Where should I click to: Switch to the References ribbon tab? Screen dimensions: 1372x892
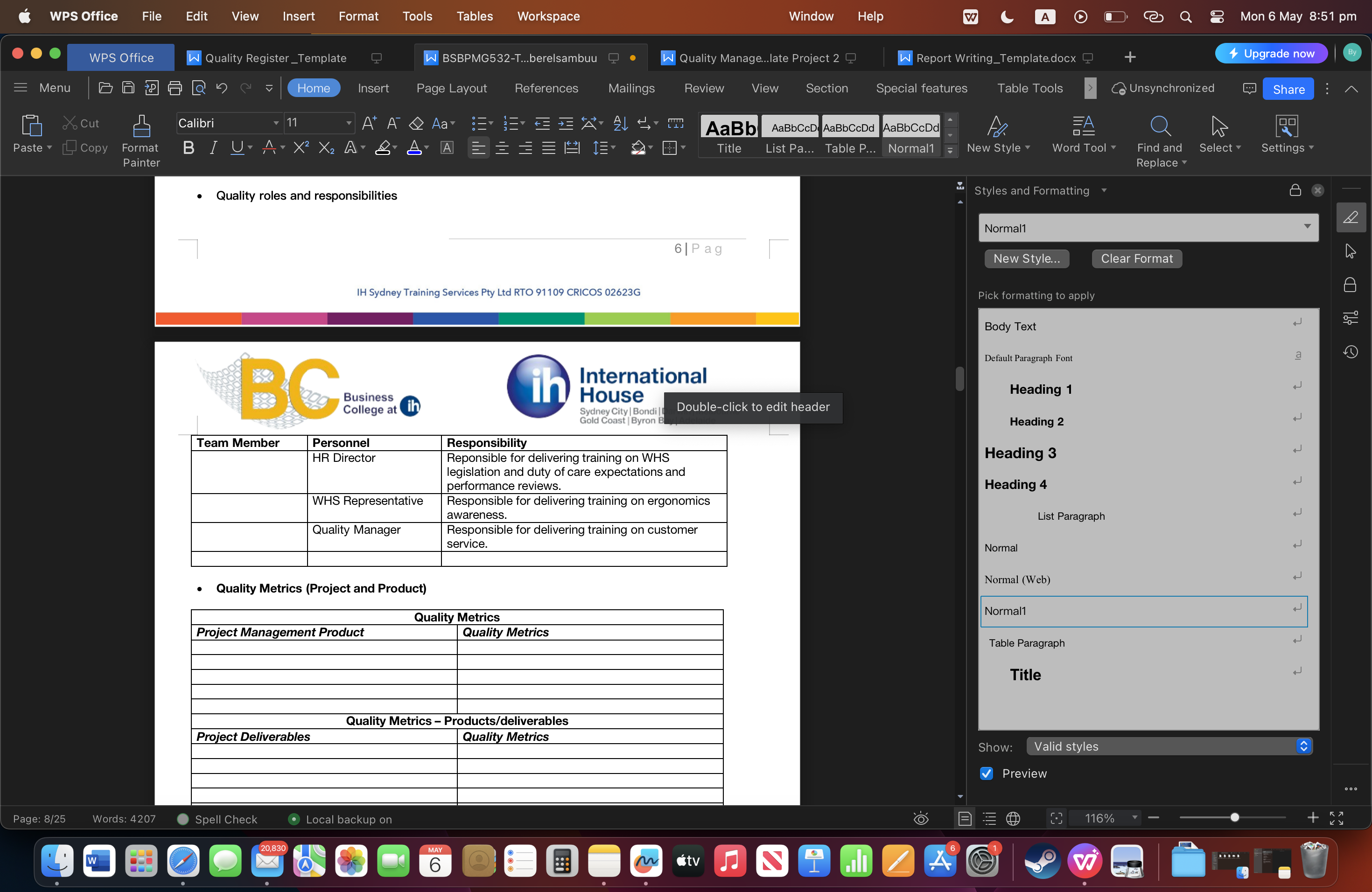click(x=546, y=88)
